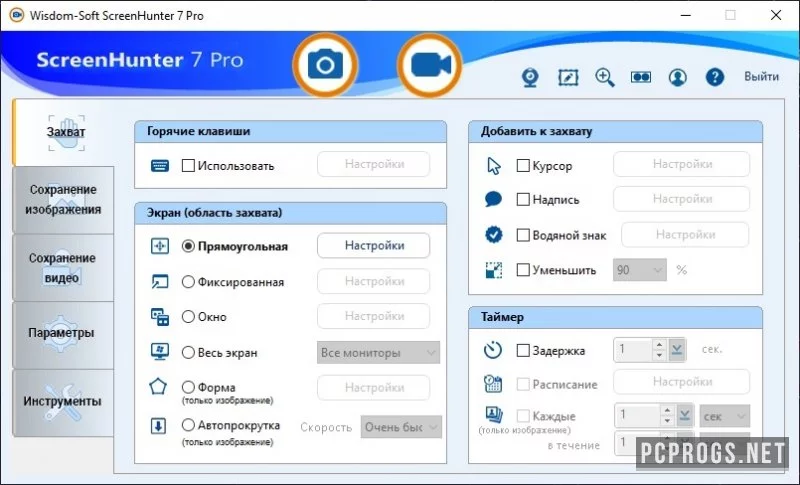Viewport: 800px width, 485px height.
Task: Click the full screen monitor icon
Action: (160, 352)
